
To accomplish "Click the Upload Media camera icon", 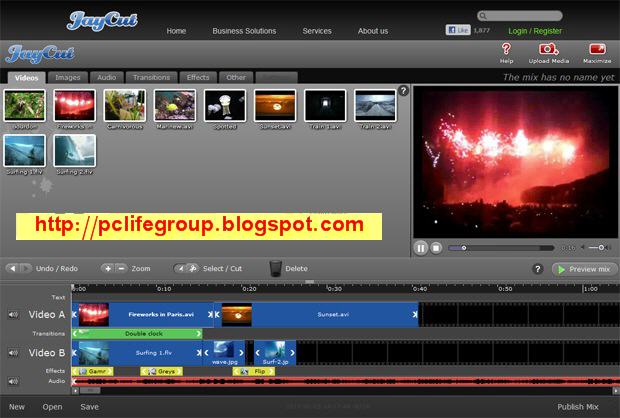I will point(548,49).
